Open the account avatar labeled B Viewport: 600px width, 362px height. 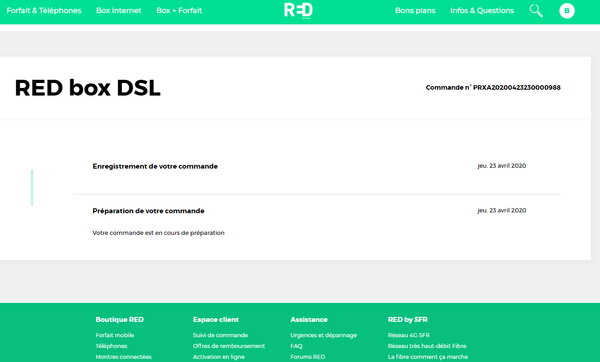coord(567,11)
